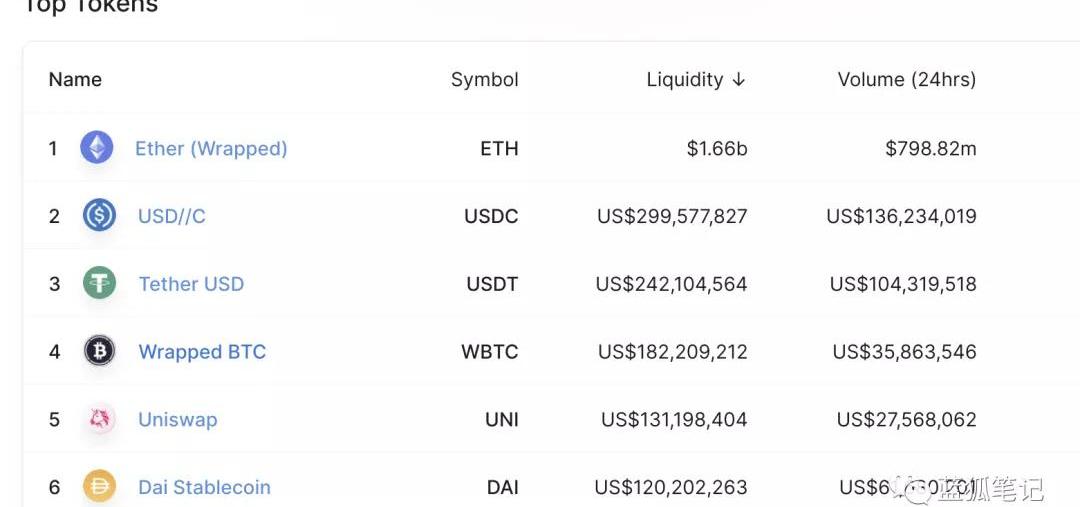
Task: Open Tether USD token details
Action: 191,284
